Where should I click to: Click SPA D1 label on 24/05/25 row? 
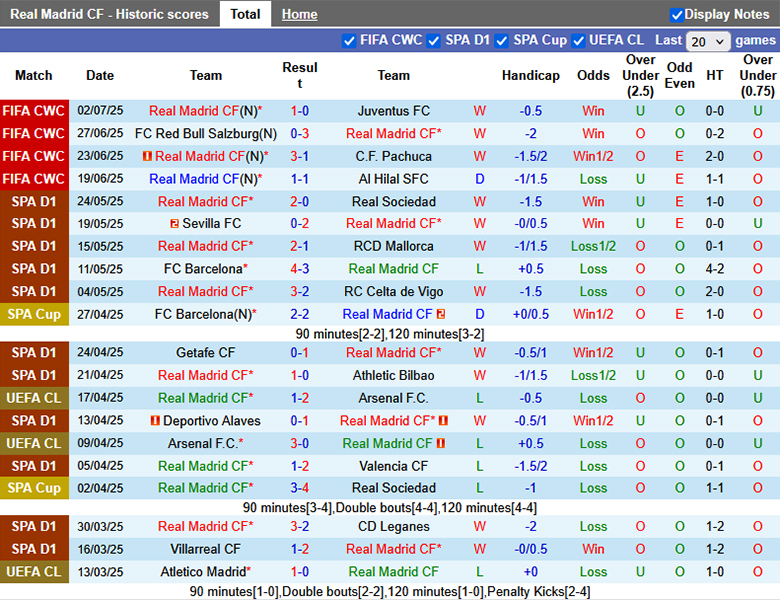(x=34, y=201)
